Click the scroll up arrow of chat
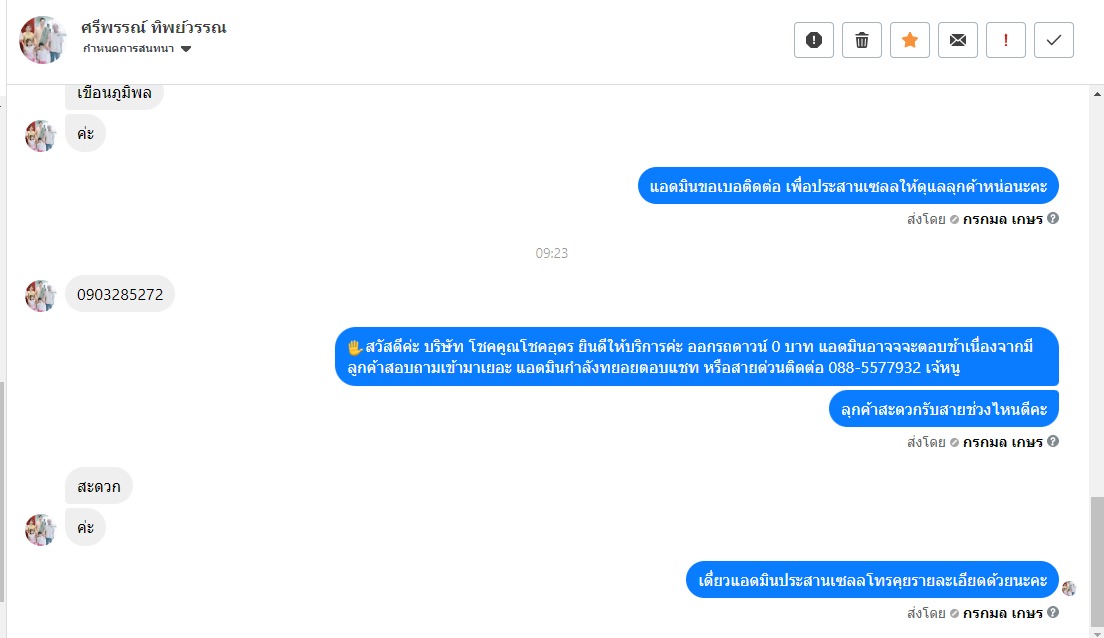The width and height of the screenshot is (1104, 638). [x=1097, y=94]
